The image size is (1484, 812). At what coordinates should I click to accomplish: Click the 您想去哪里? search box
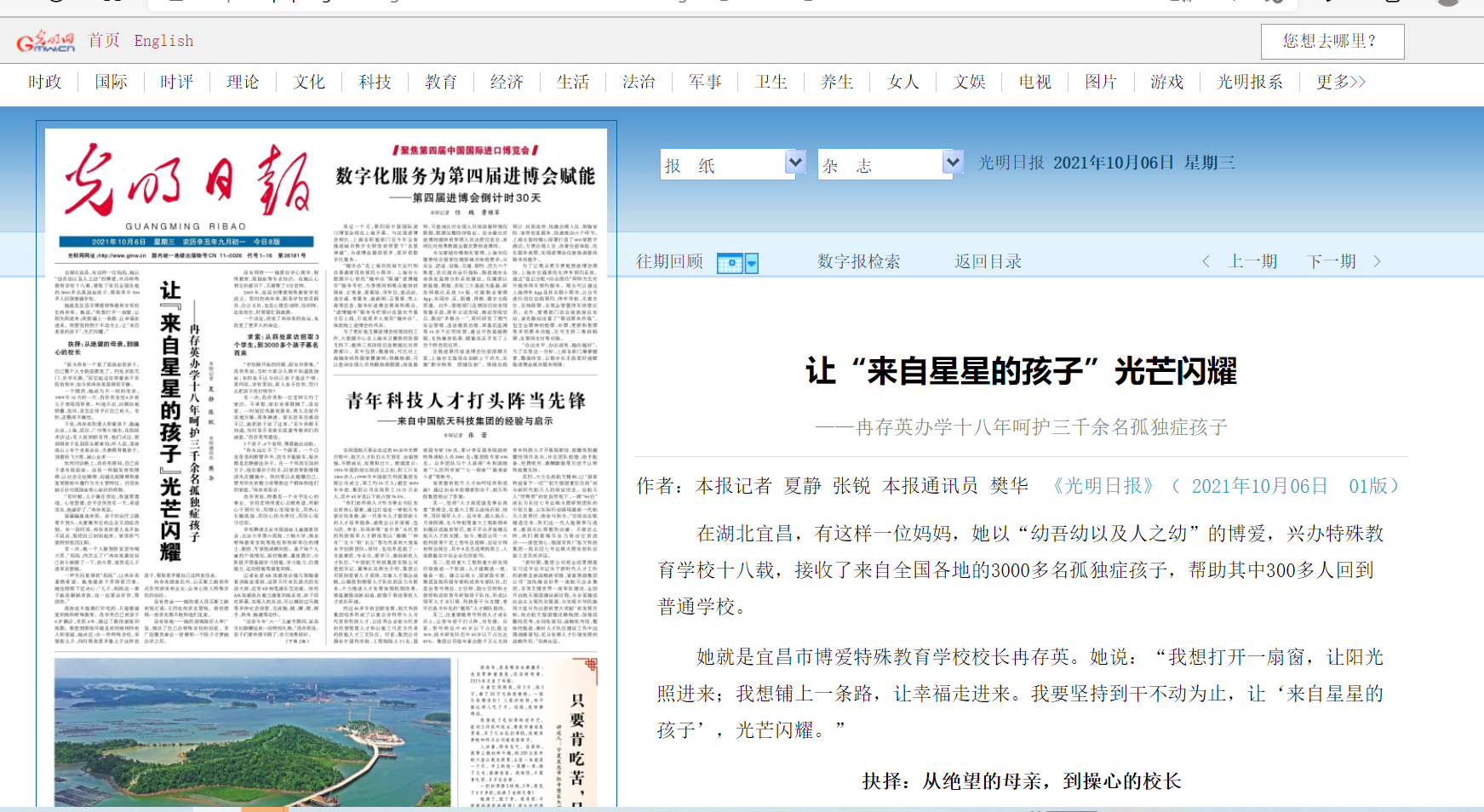[x=1332, y=41]
